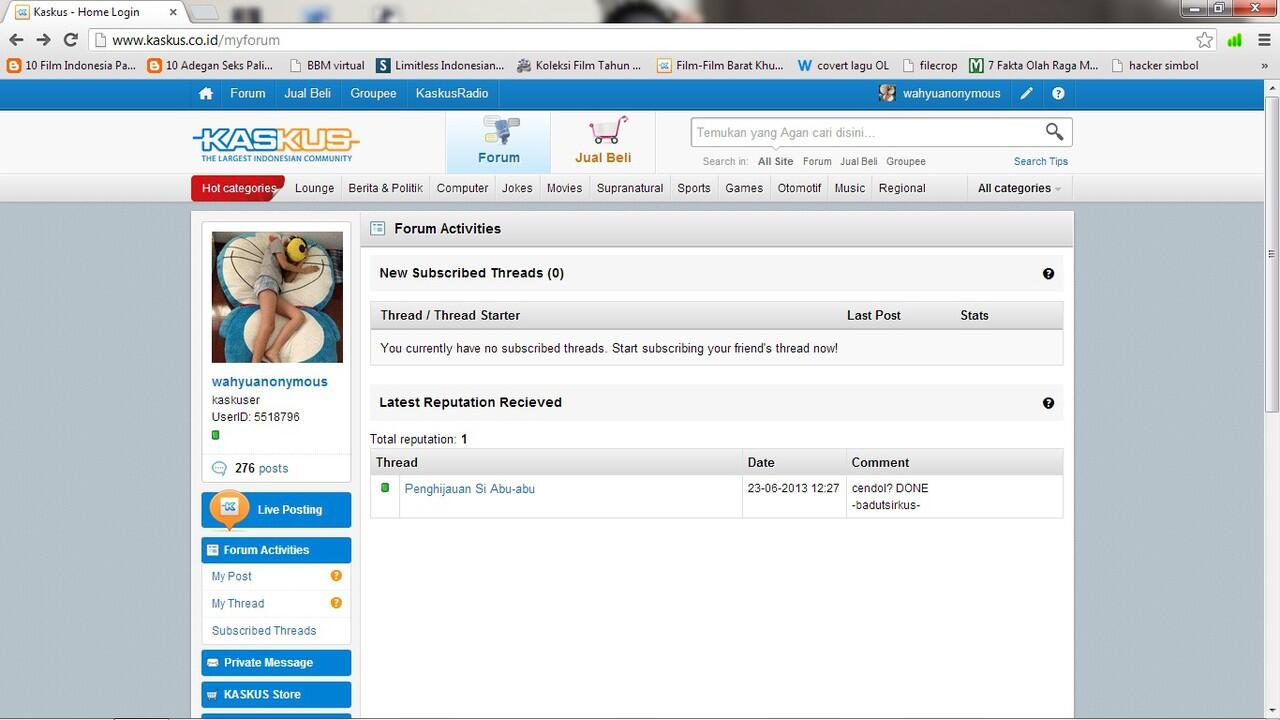Click the posts speech bubble icon
The image size is (1280, 720).
click(219, 468)
